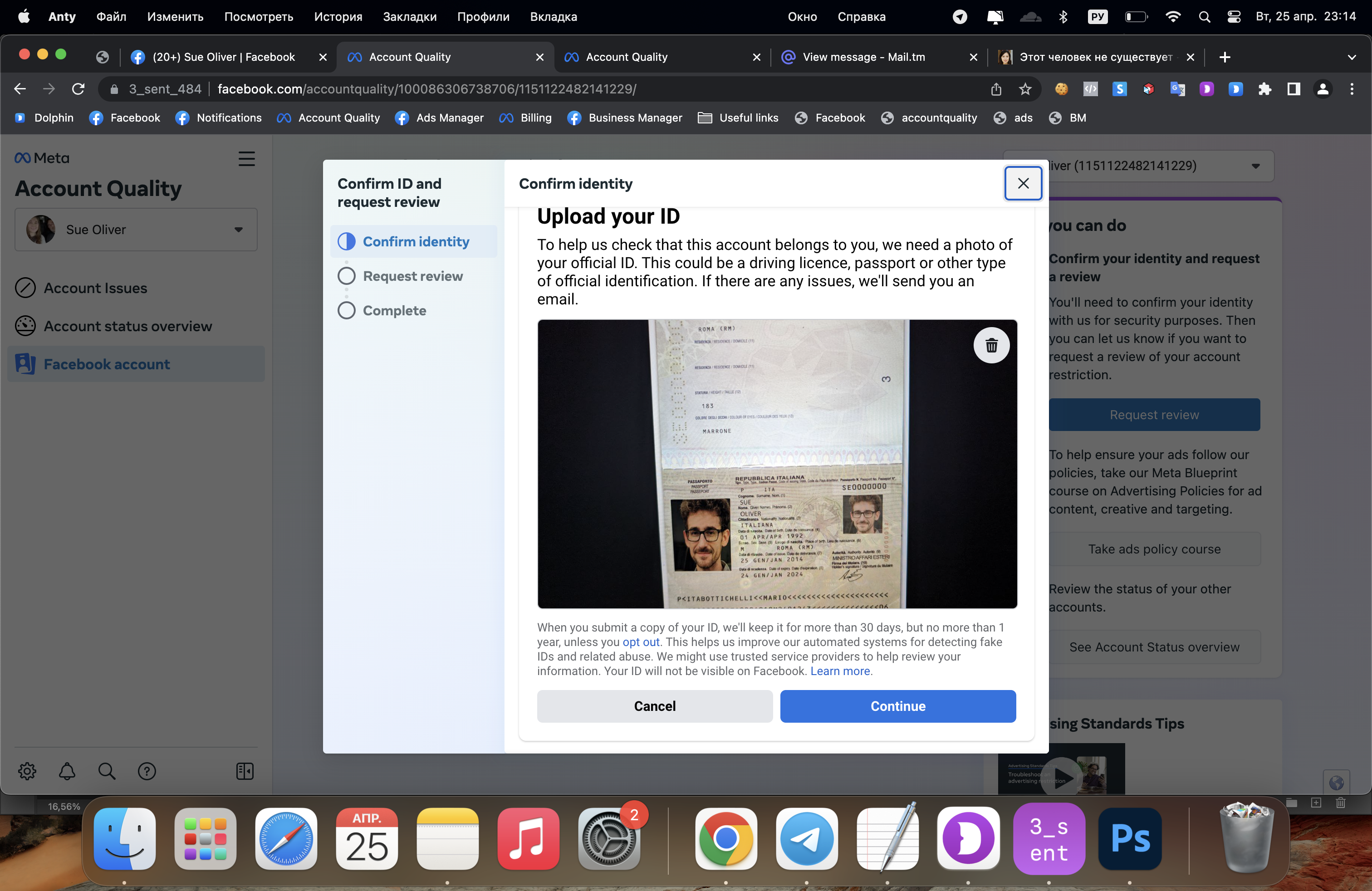Switch to the Sue Oliver Facebook tab
The height and width of the screenshot is (891, 1372).
click(x=229, y=57)
